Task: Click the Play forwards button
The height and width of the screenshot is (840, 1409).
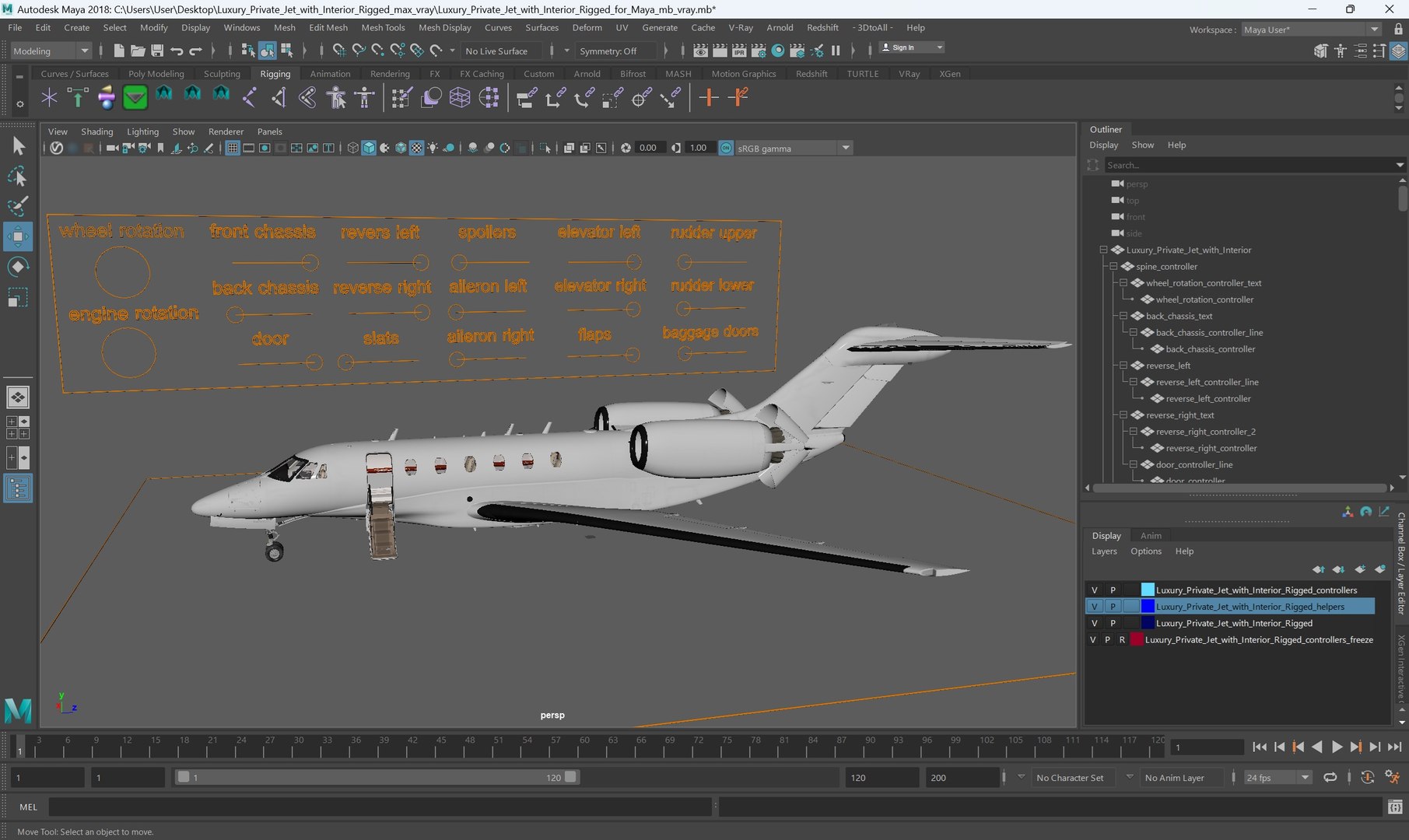Action: pyautogui.click(x=1337, y=747)
